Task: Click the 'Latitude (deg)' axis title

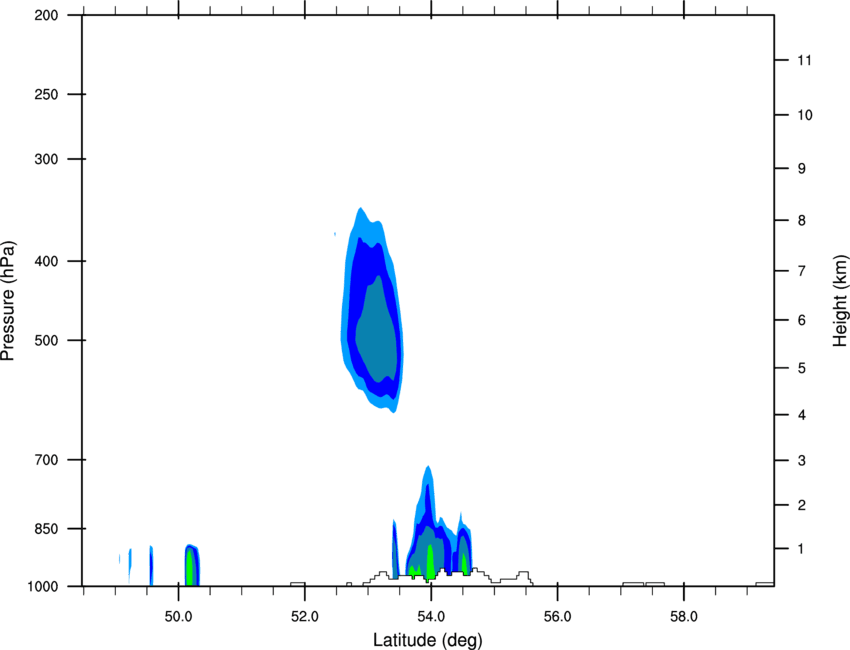Action: pos(427,640)
